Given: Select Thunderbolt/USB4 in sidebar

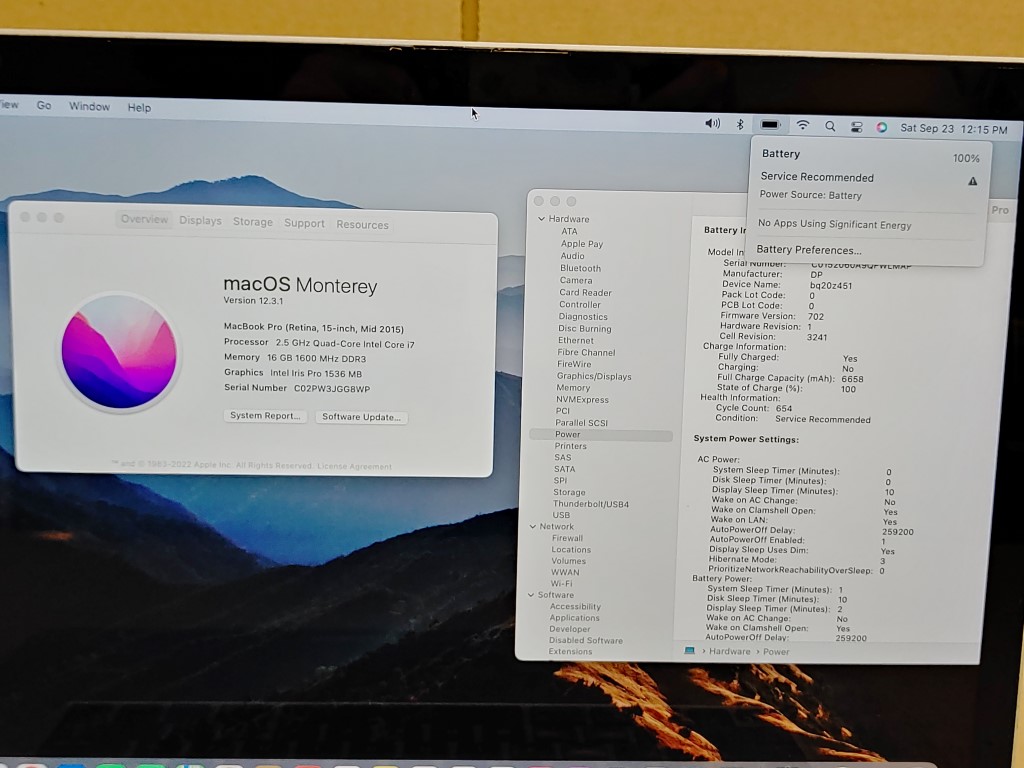Looking at the screenshot, I should (x=590, y=504).
